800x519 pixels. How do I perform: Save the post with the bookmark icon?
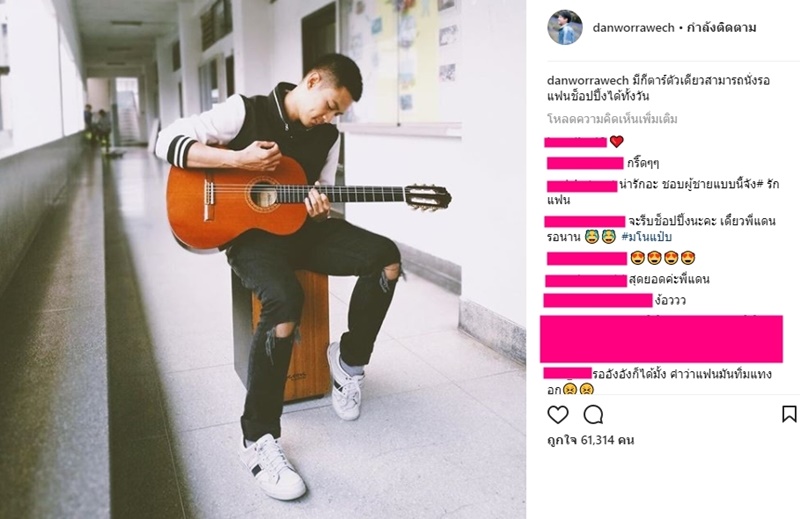coord(789,414)
